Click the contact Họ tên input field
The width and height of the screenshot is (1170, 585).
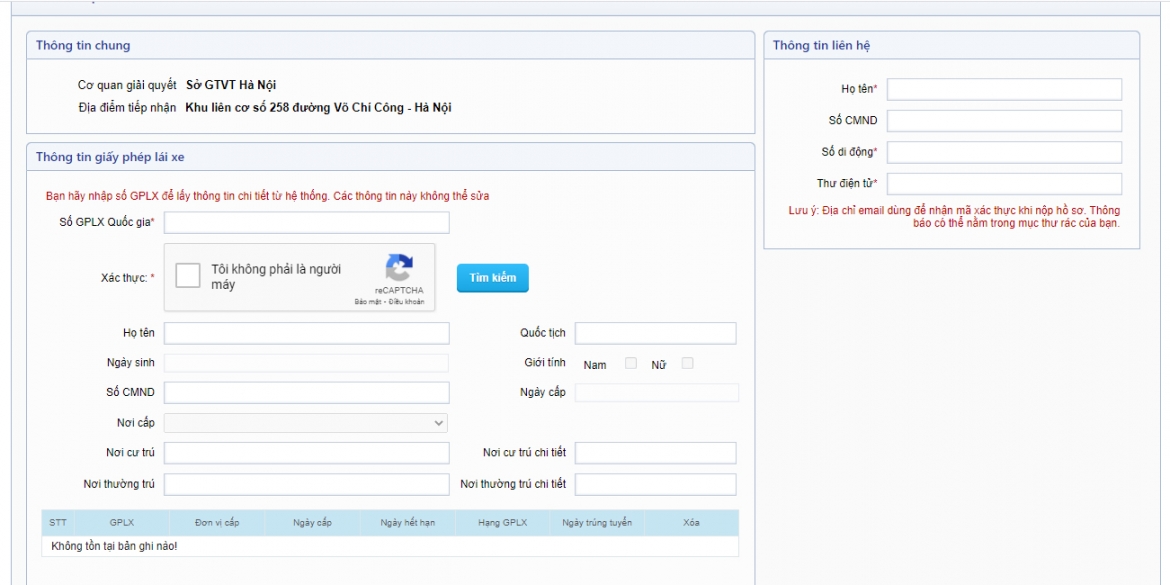point(1004,89)
